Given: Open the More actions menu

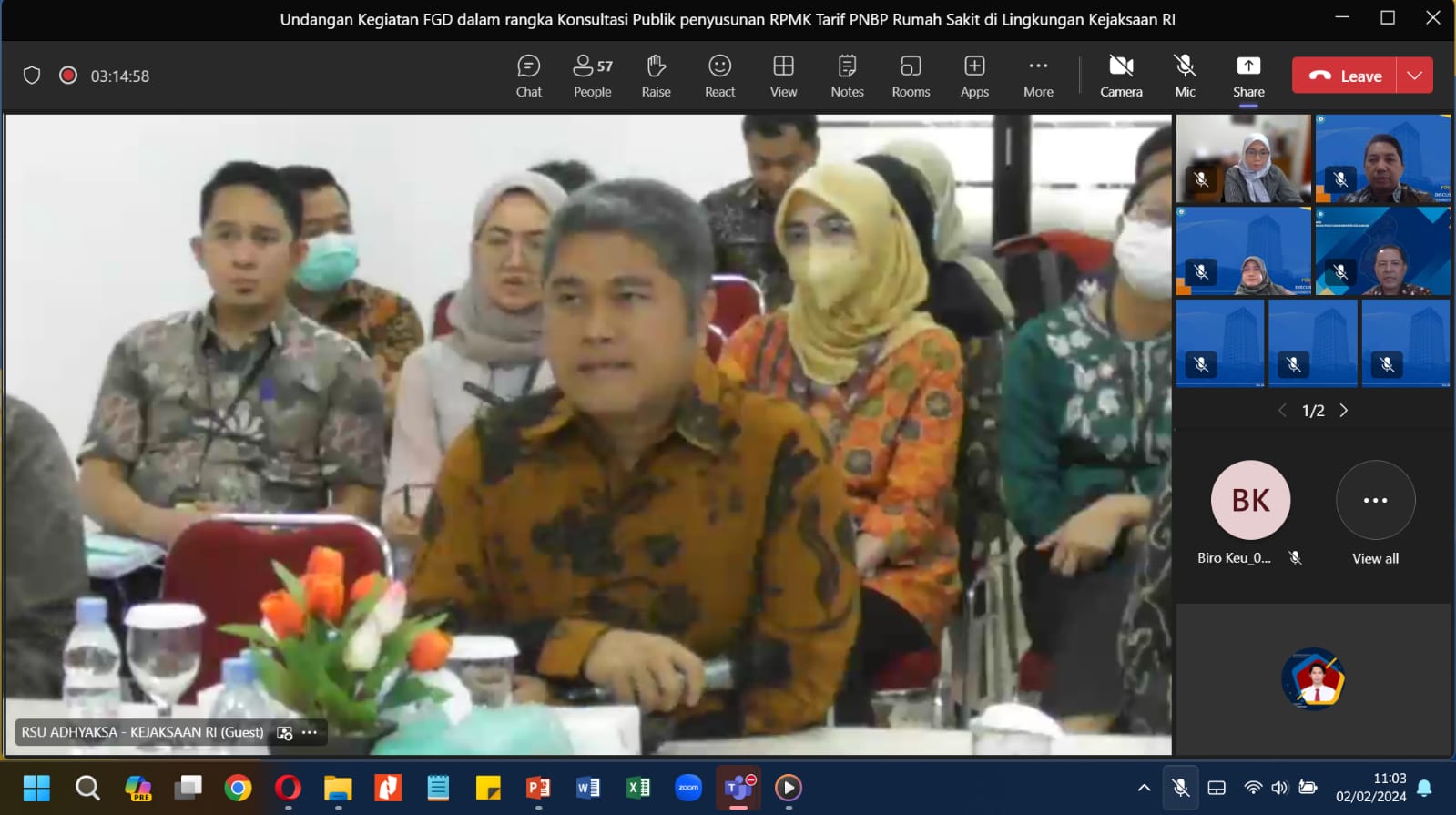Looking at the screenshot, I should pyautogui.click(x=1038, y=76).
